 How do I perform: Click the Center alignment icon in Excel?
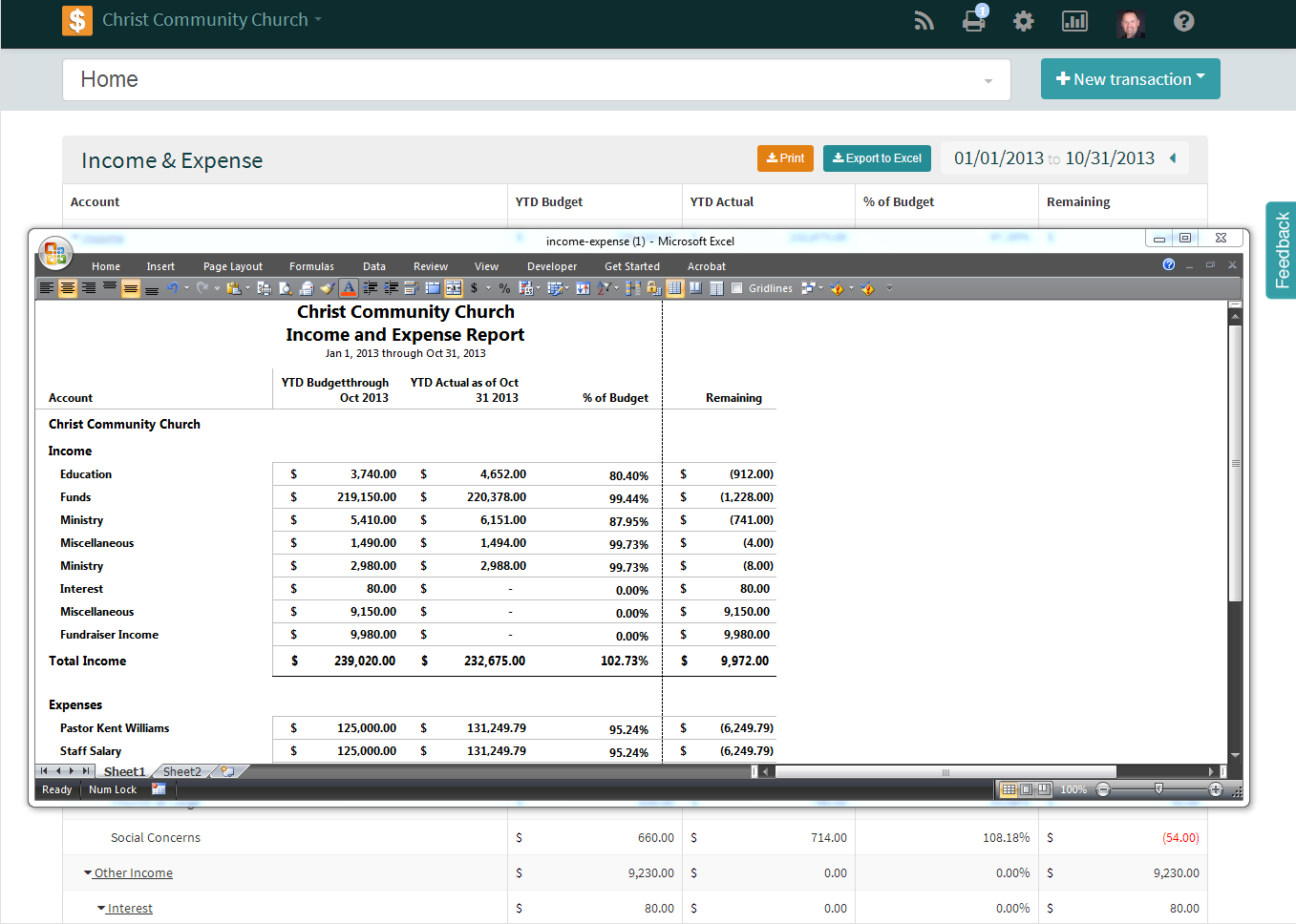point(68,288)
